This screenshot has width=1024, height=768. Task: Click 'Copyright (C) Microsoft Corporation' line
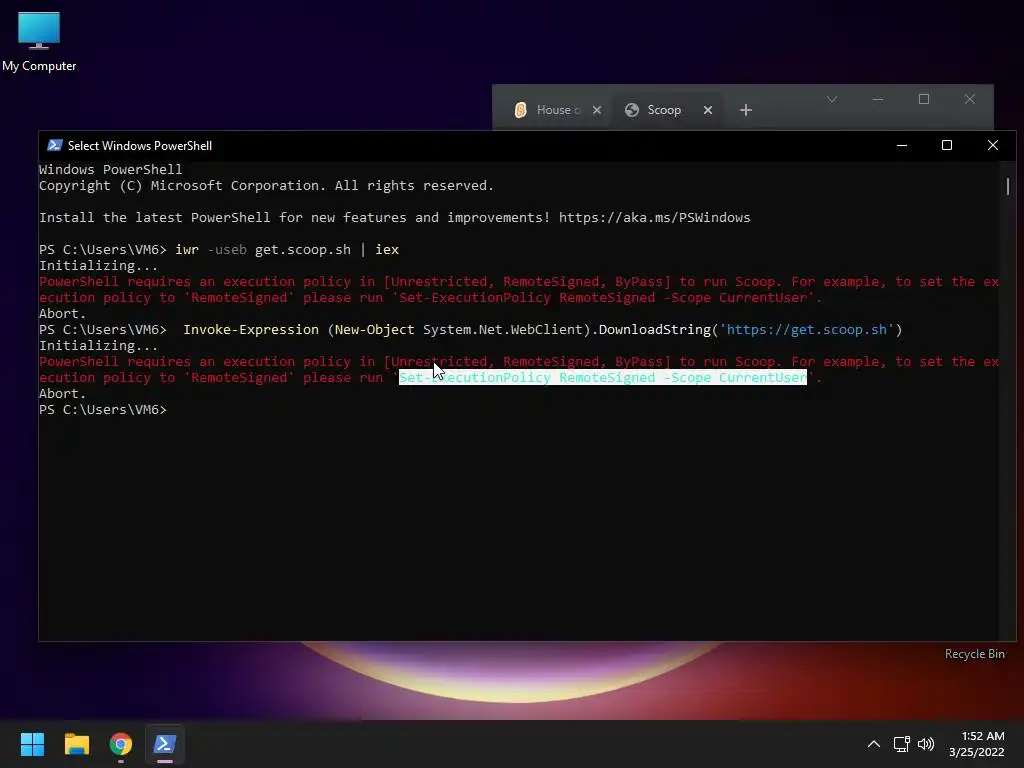(x=266, y=185)
